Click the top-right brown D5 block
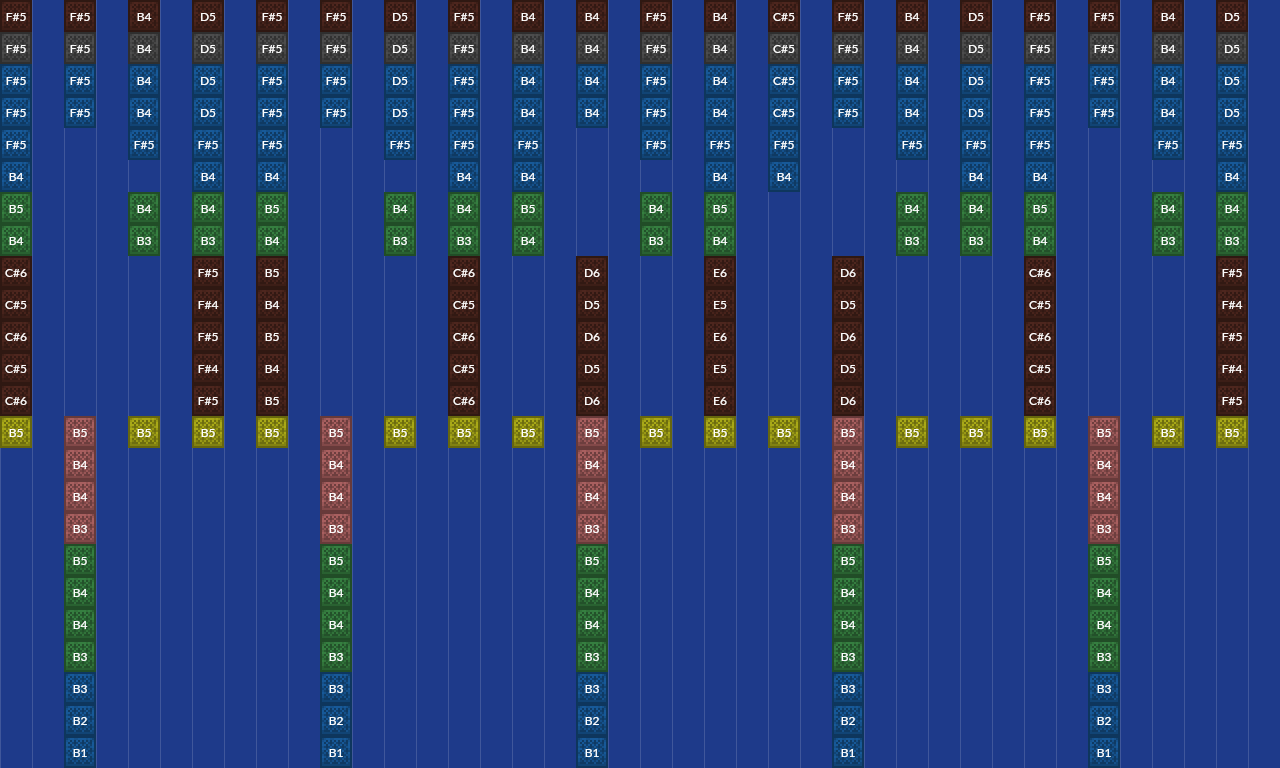The width and height of the screenshot is (1280, 768). pos(1232,17)
